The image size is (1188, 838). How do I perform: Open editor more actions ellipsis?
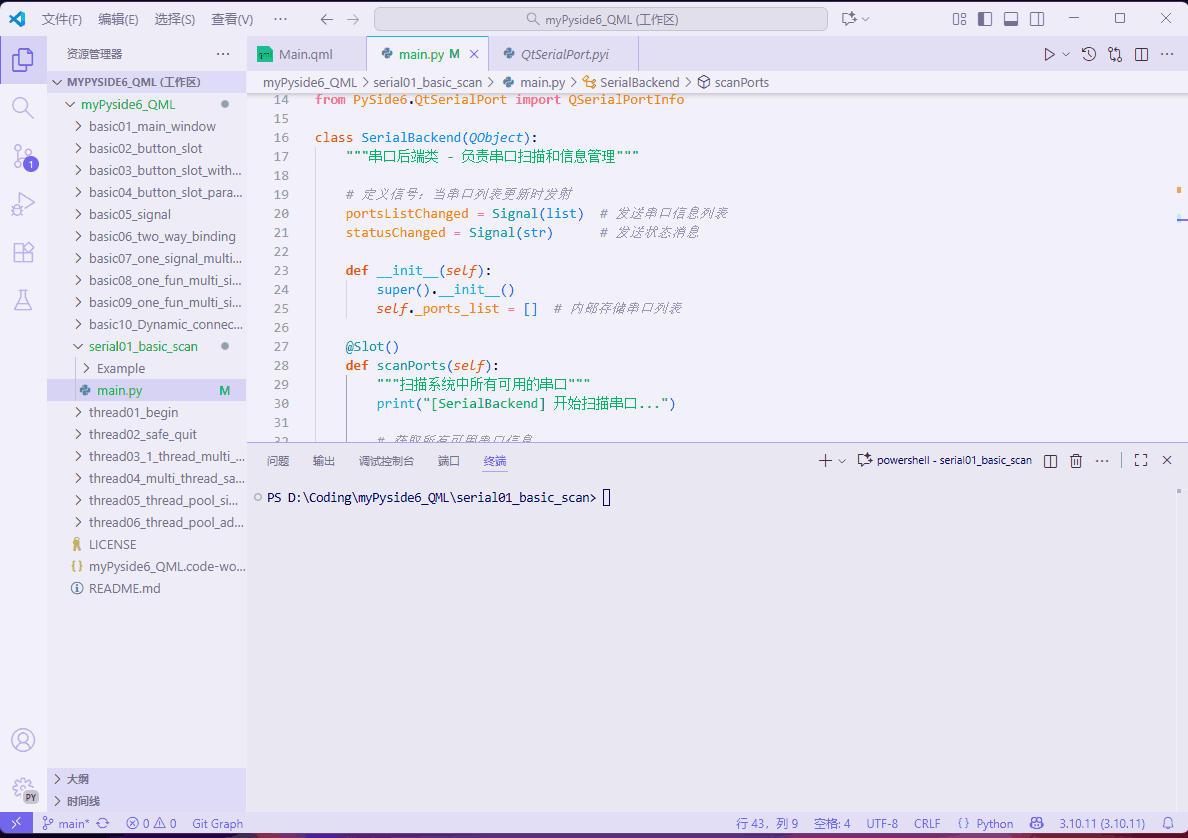[x=1167, y=55]
